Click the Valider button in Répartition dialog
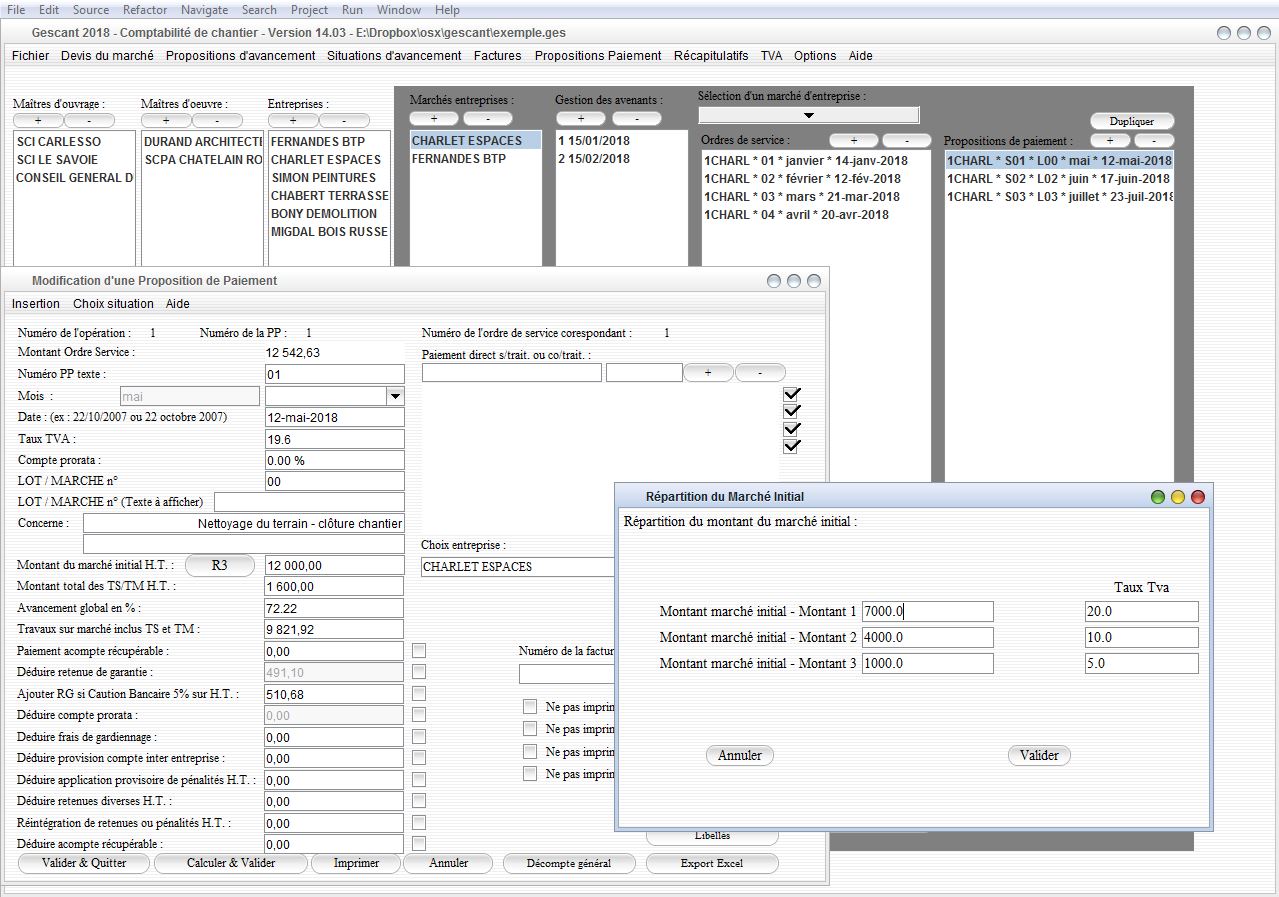This screenshot has width=1279, height=897. pyautogui.click(x=1039, y=755)
